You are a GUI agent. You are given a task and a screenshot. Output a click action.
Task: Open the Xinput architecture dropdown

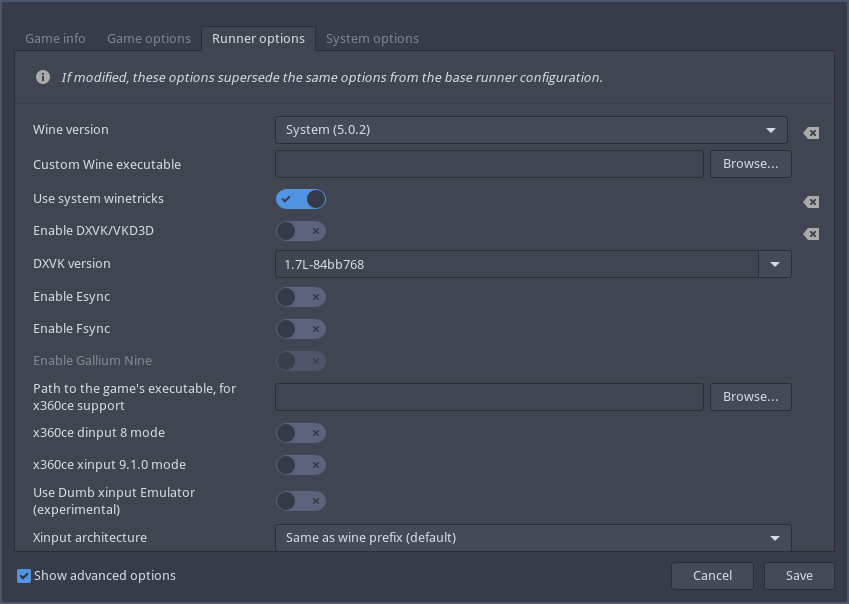[x=533, y=538]
